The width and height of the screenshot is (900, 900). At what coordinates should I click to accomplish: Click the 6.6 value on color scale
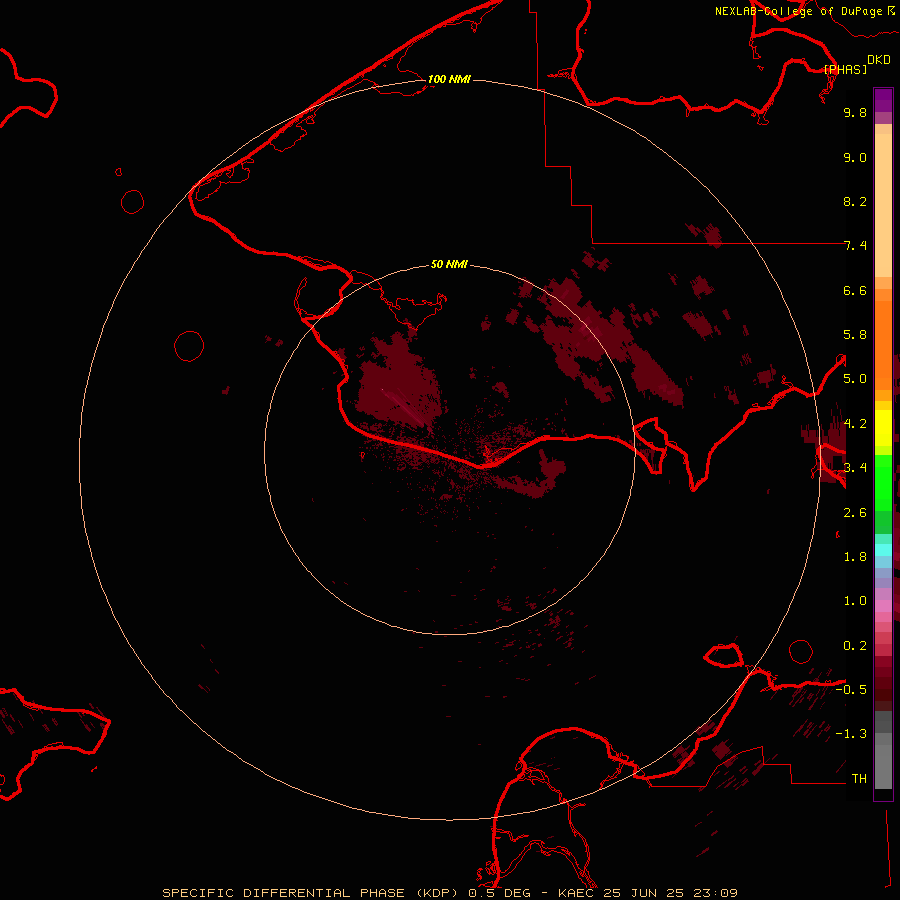tap(855, 290)
